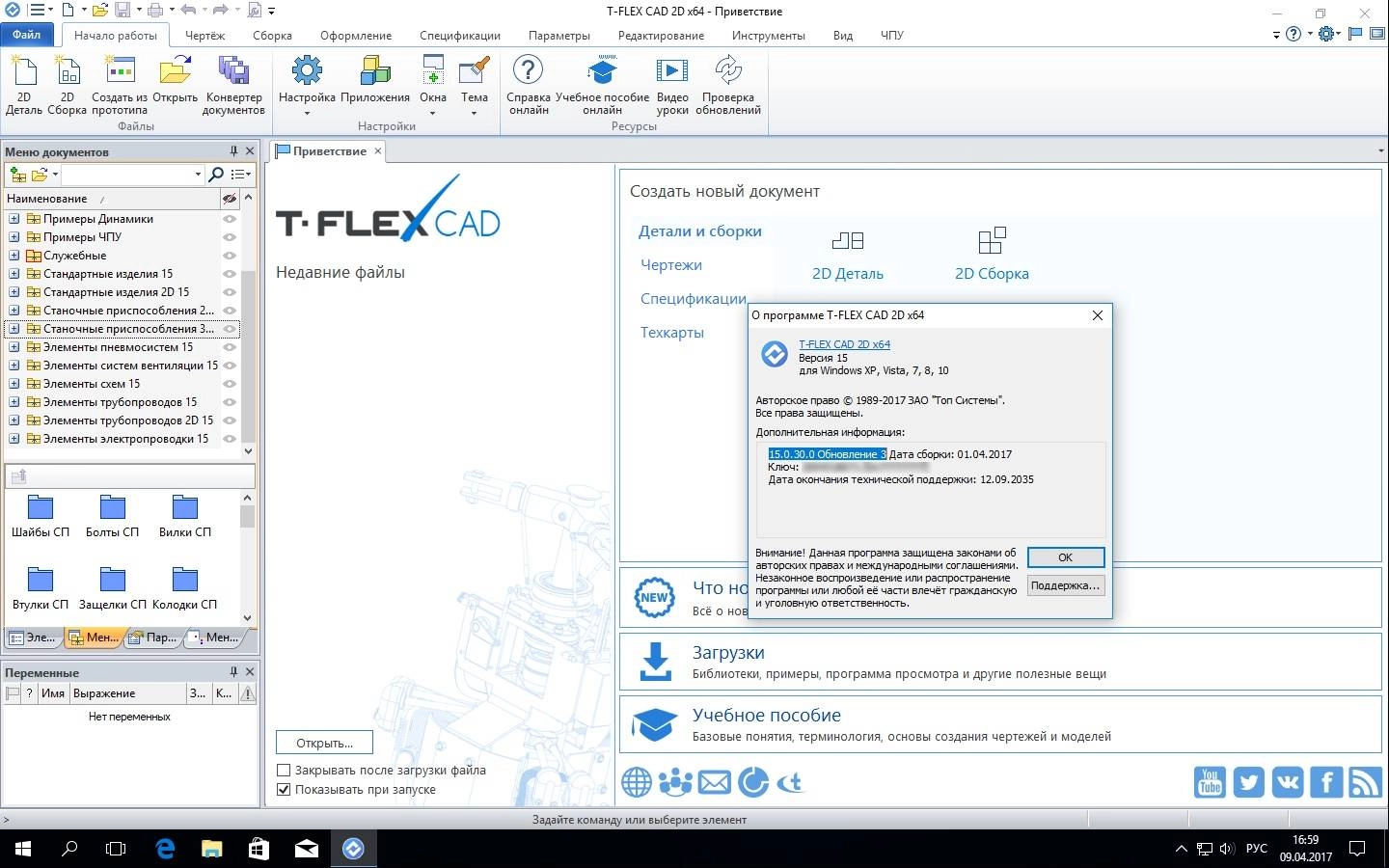Expand Элементы трубопроводов 15 node
This screenshot has height=868, width=1389.
coord(14,402)
